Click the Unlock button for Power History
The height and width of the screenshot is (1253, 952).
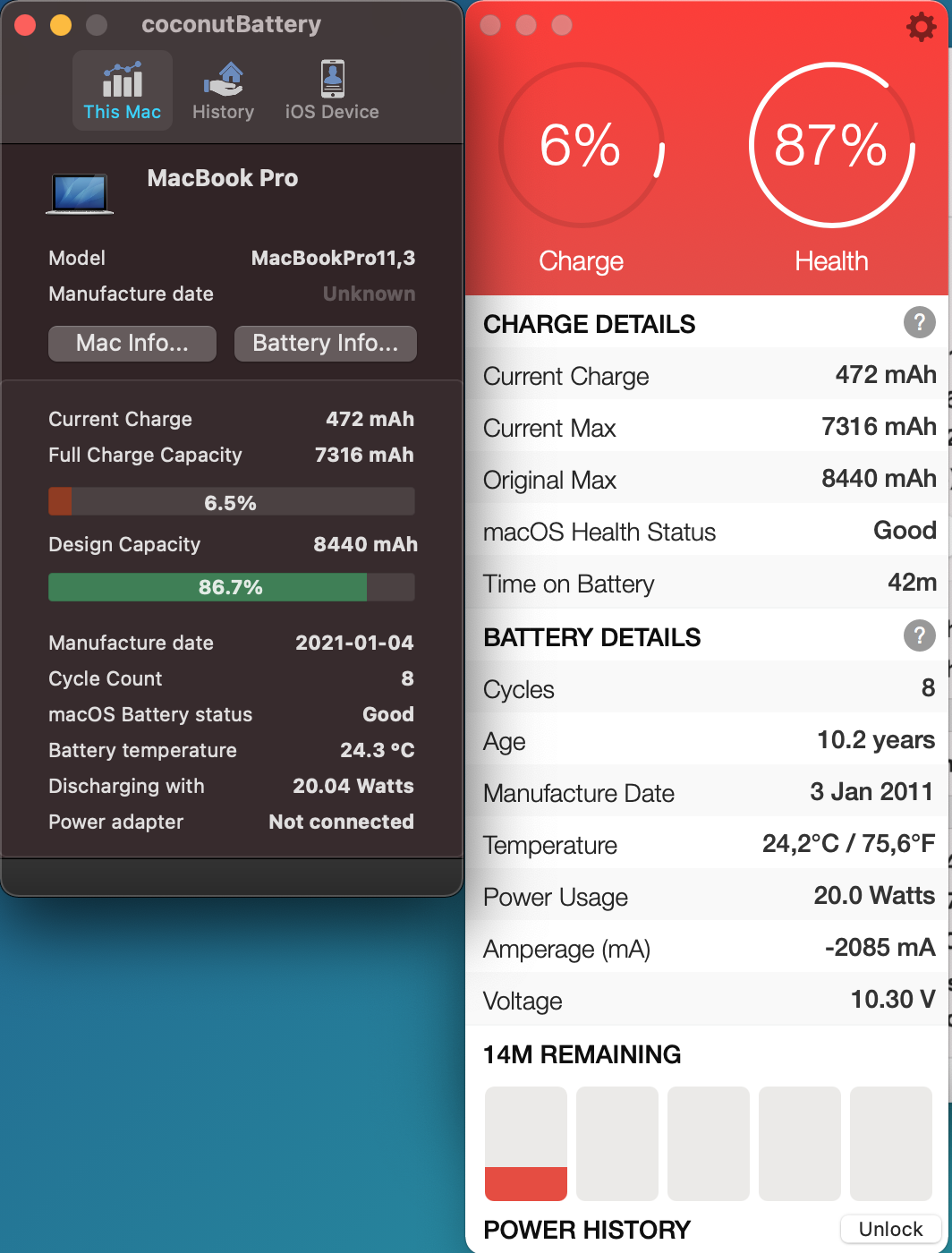891,1229
